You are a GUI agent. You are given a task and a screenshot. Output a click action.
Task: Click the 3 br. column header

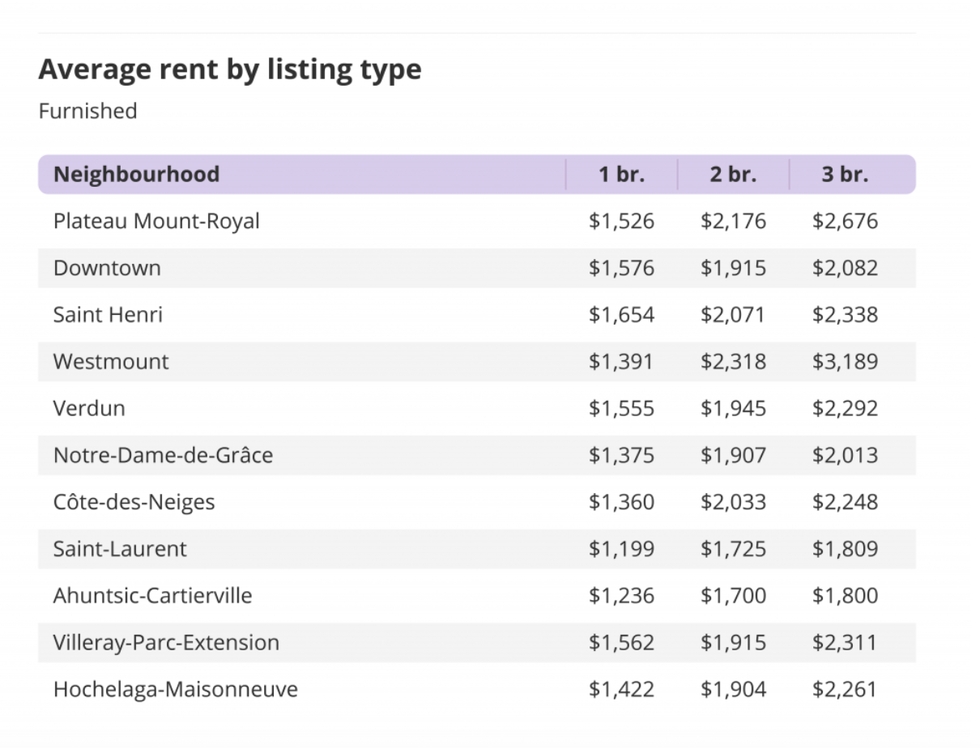(x=845, y=174)
